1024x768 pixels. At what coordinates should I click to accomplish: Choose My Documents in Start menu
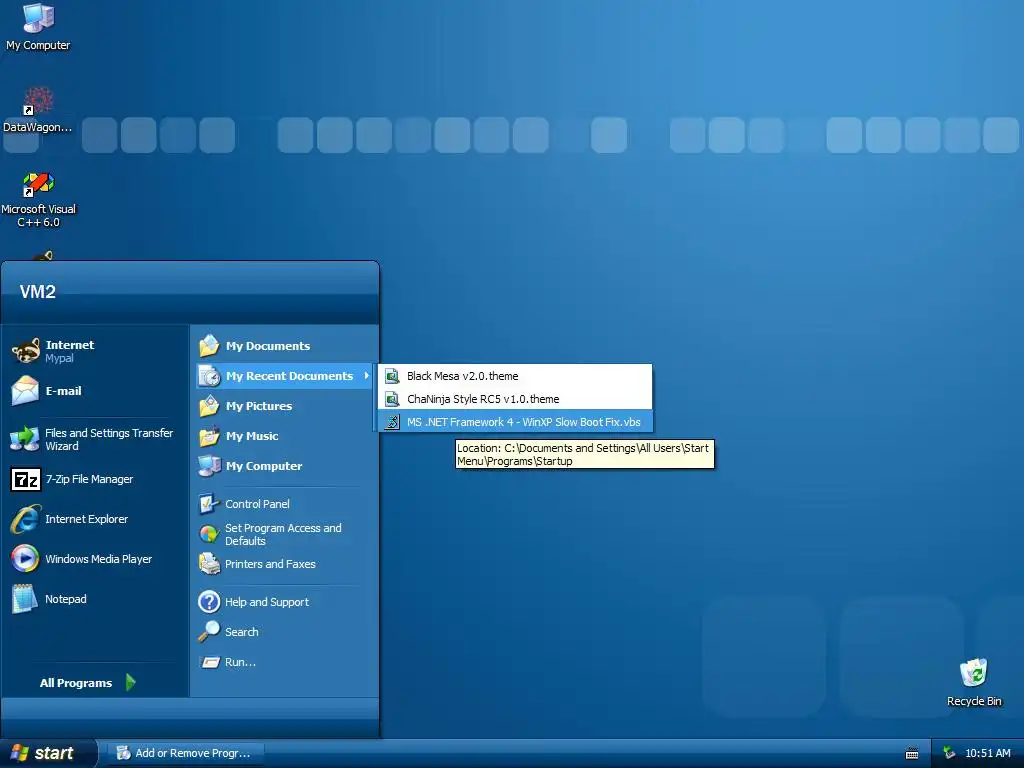284,345
